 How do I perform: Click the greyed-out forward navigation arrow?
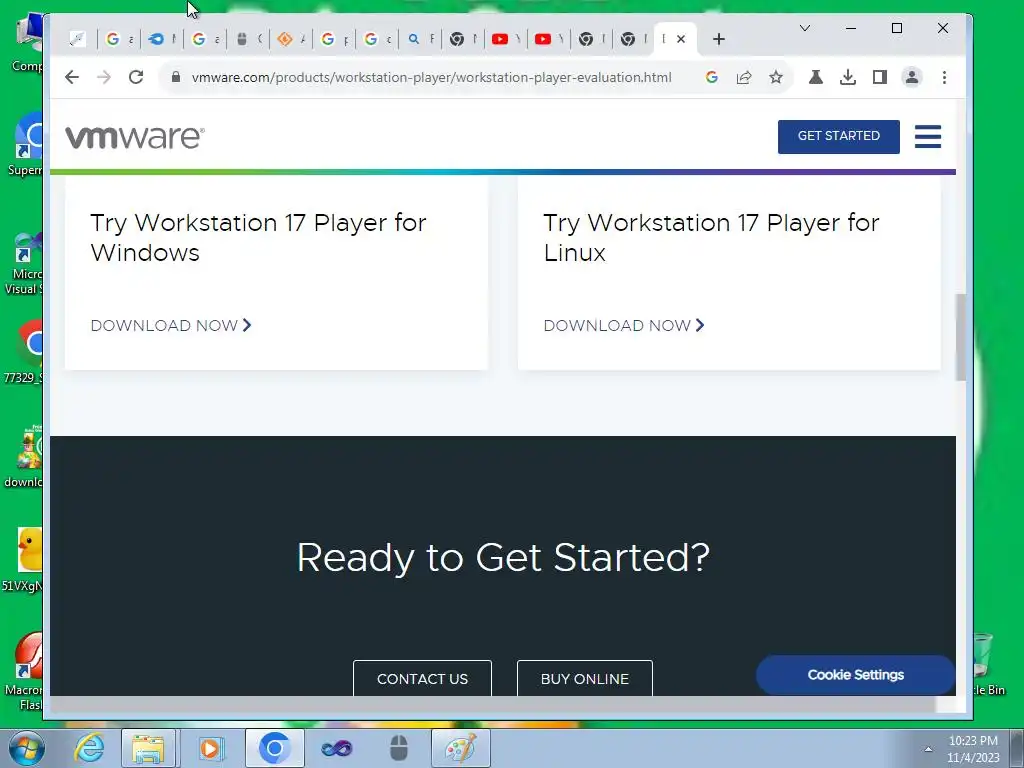(x=104, y=77)
